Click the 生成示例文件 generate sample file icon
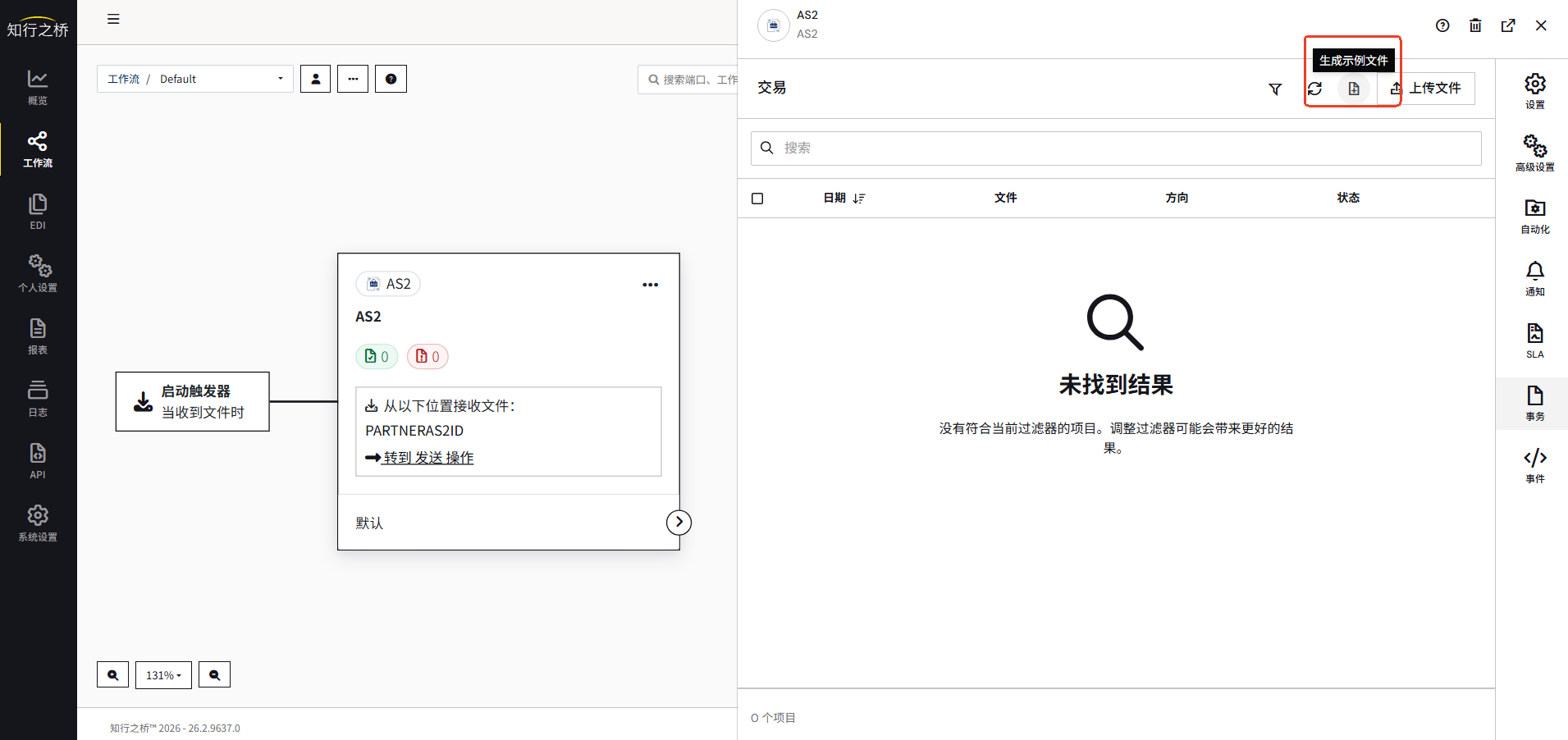The image size is (1568, 740). tap(1354, 89)
